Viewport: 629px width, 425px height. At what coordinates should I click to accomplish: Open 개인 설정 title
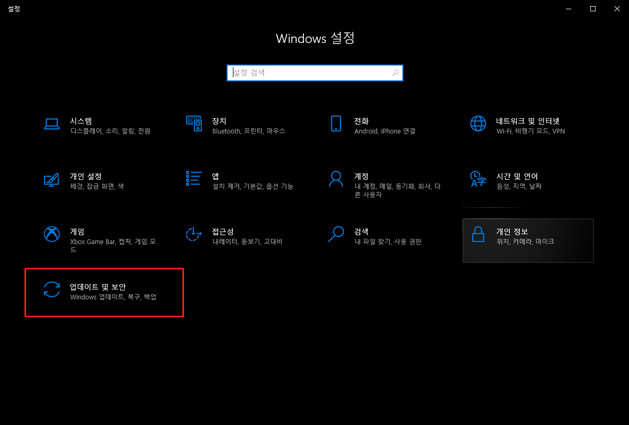tap(86, 177)
